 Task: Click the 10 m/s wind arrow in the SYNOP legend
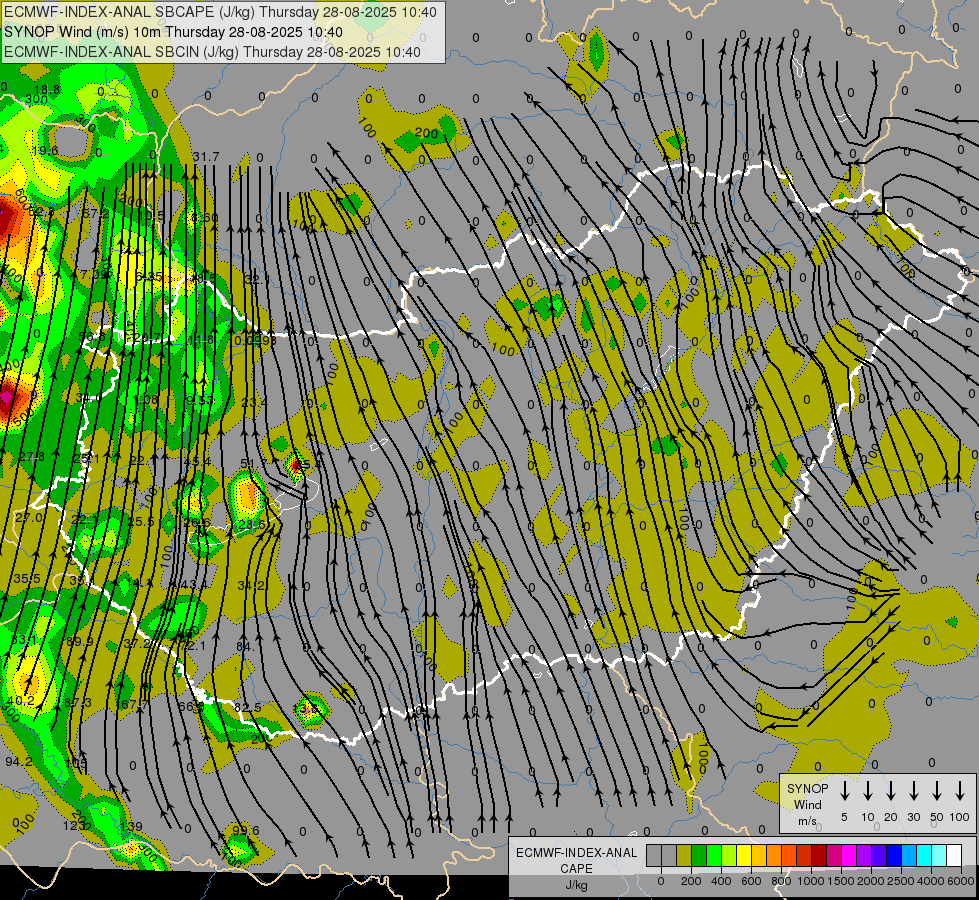pyautogui.click(x=867, y=790)
